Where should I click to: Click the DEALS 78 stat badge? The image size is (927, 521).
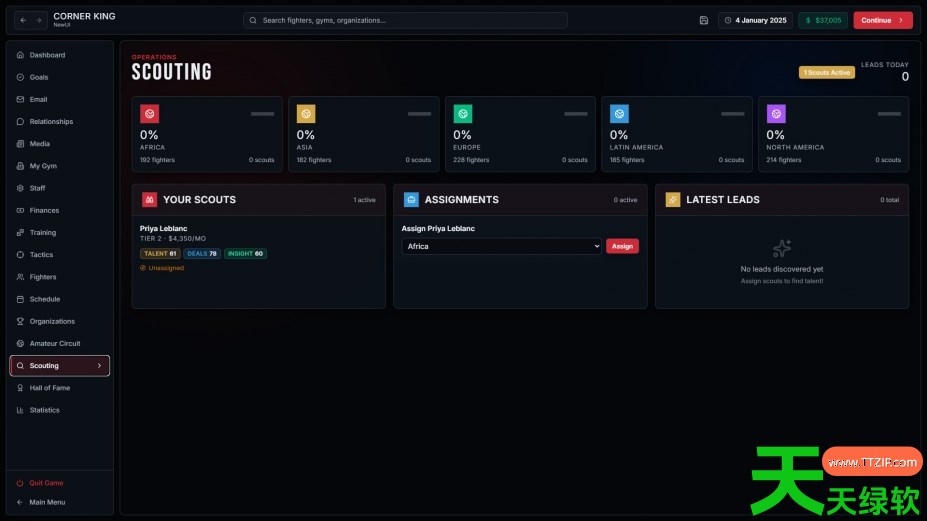(x=202, y=254)
